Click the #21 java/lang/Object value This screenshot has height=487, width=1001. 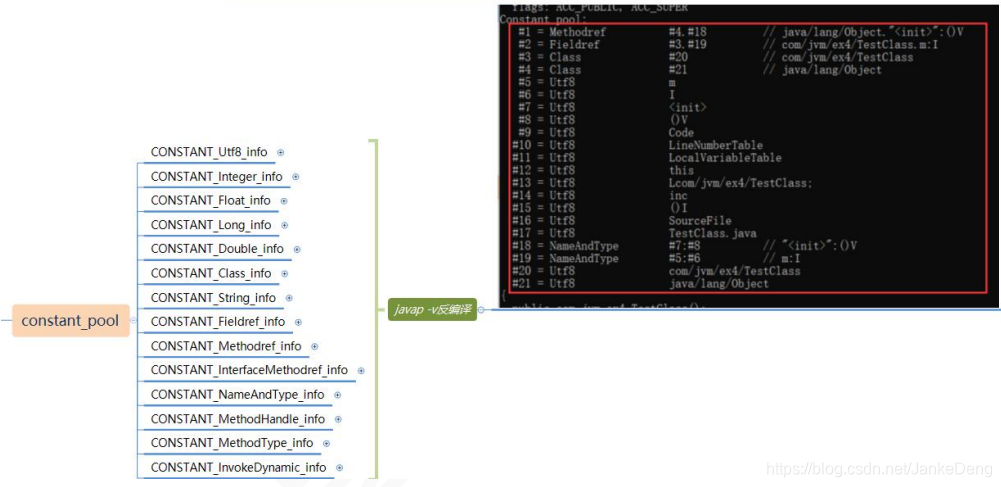pos(719,284)
